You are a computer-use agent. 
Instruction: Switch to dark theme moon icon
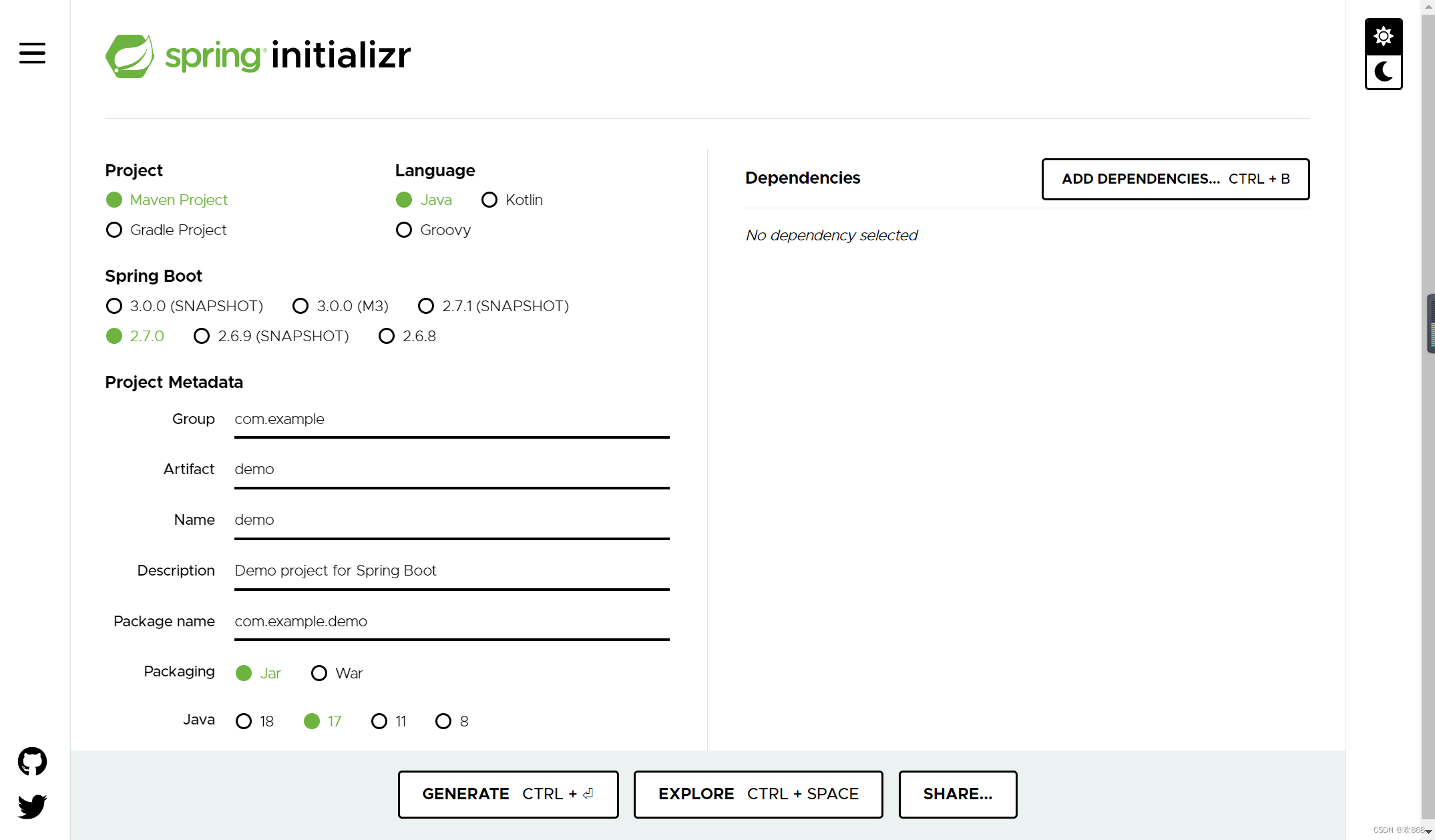tap(1383, 71)
